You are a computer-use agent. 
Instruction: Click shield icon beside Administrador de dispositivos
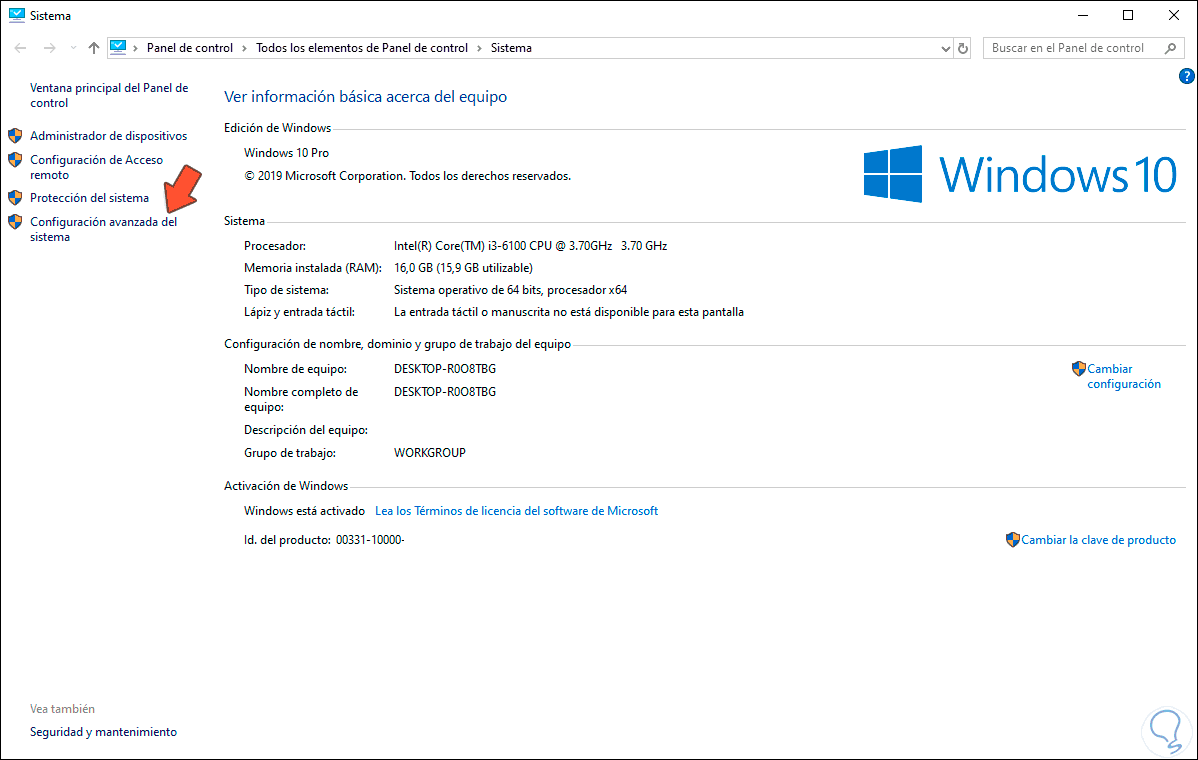tap(15, 136)
